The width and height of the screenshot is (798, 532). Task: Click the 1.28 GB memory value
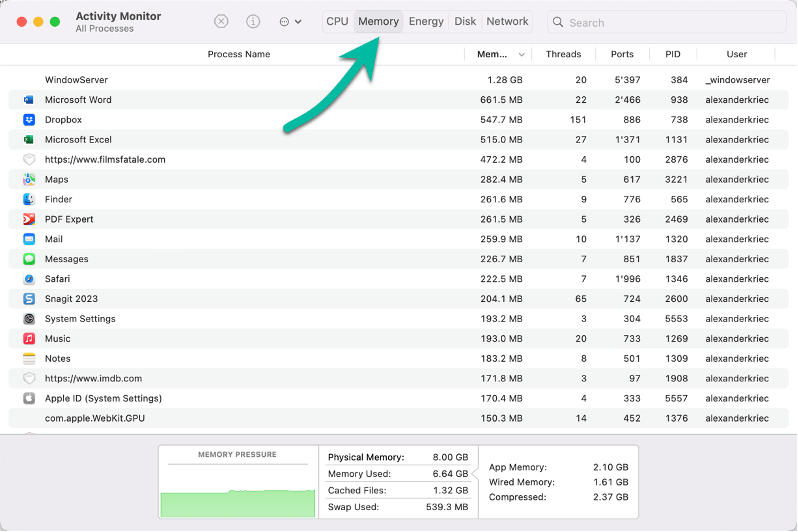[x=505, y=80]
